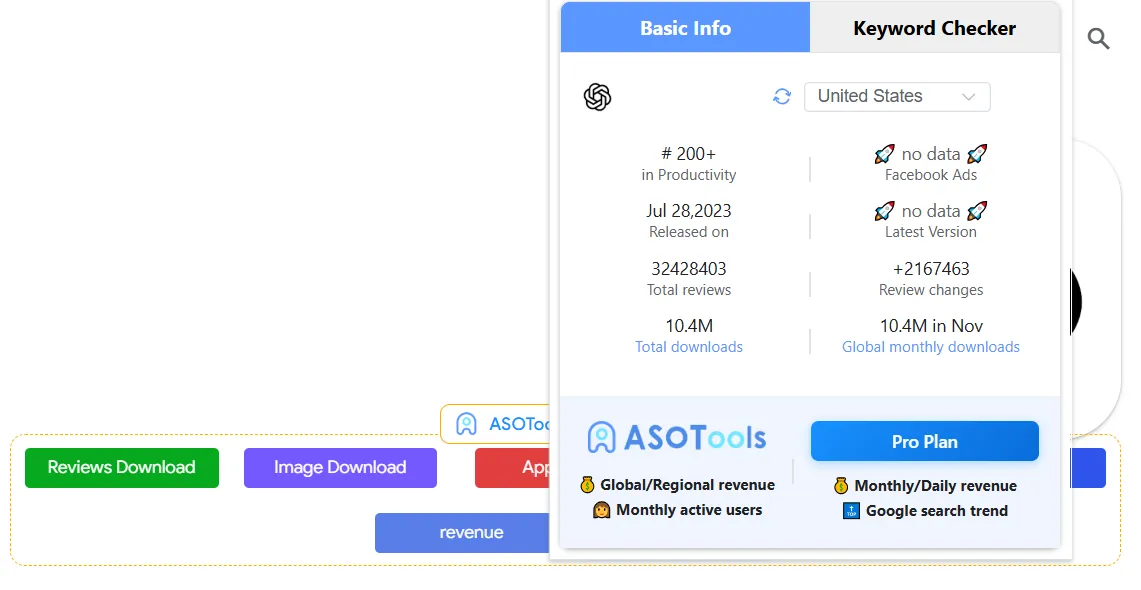Click the Image Download button
The height and width of the screenshot is (590, 1141).
(x=340, y=467)
